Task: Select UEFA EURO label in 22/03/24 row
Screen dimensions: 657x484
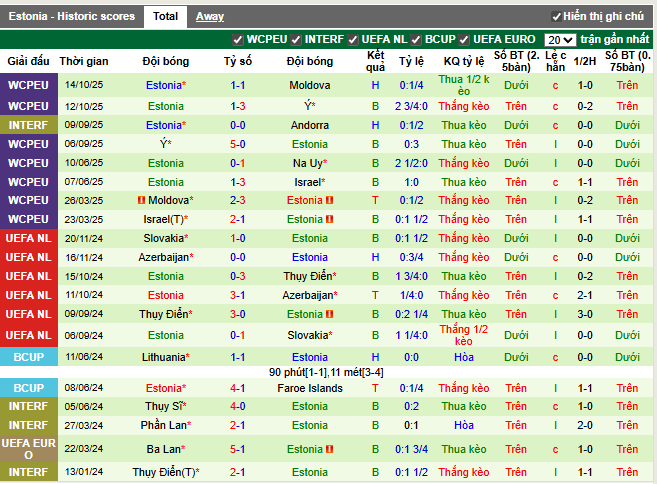Action: [x=28, y=449]
